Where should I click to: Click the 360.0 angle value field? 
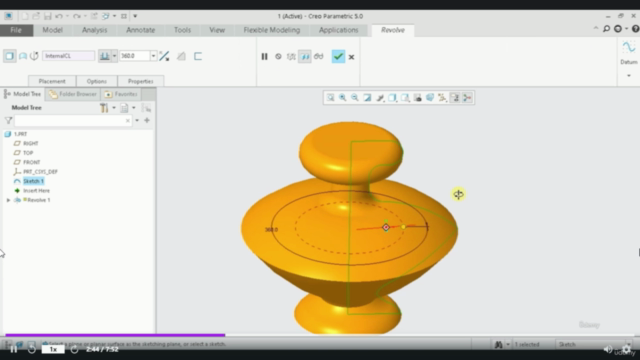(135, 56)
